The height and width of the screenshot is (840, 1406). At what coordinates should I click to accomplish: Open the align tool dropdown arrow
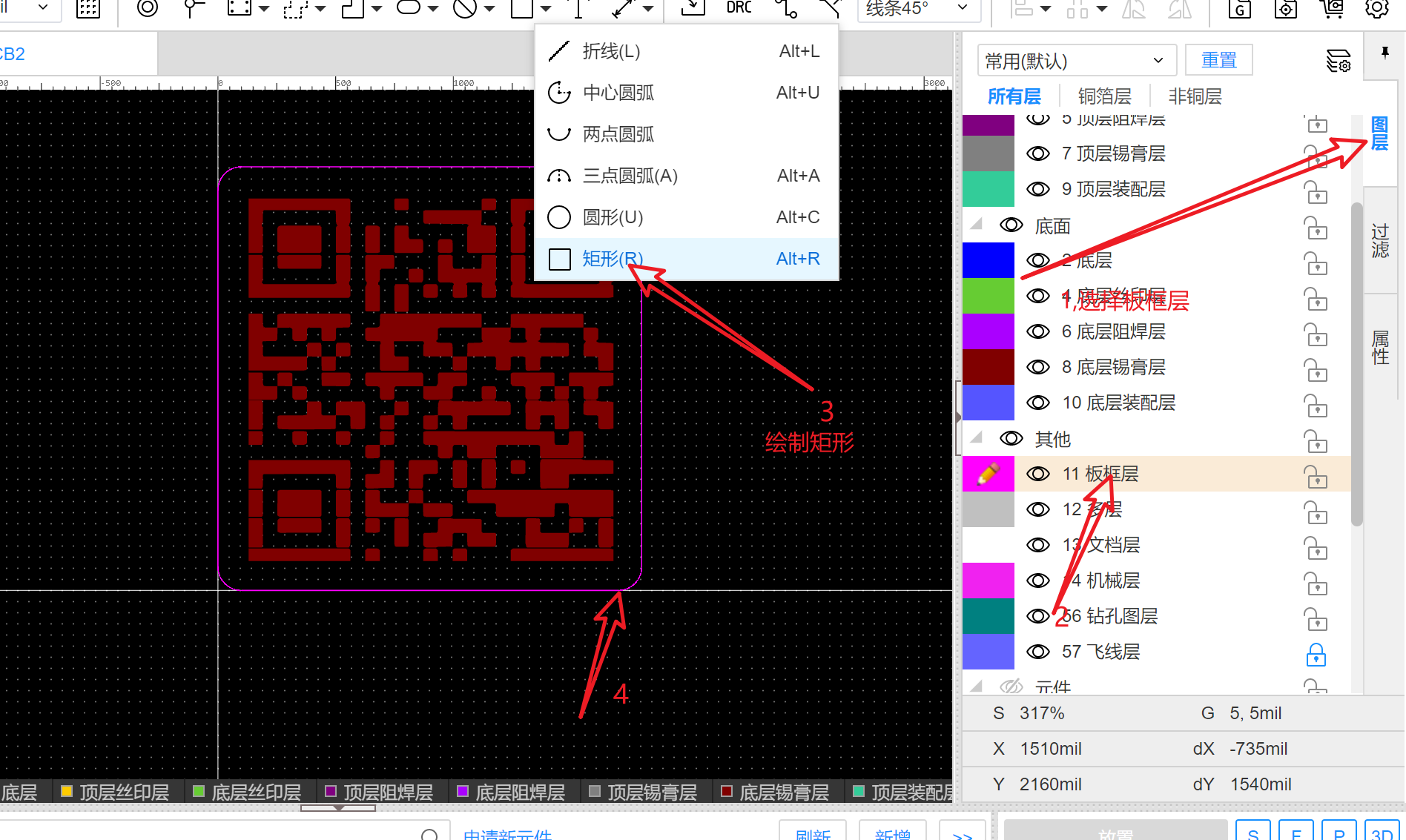(1046, 9)
